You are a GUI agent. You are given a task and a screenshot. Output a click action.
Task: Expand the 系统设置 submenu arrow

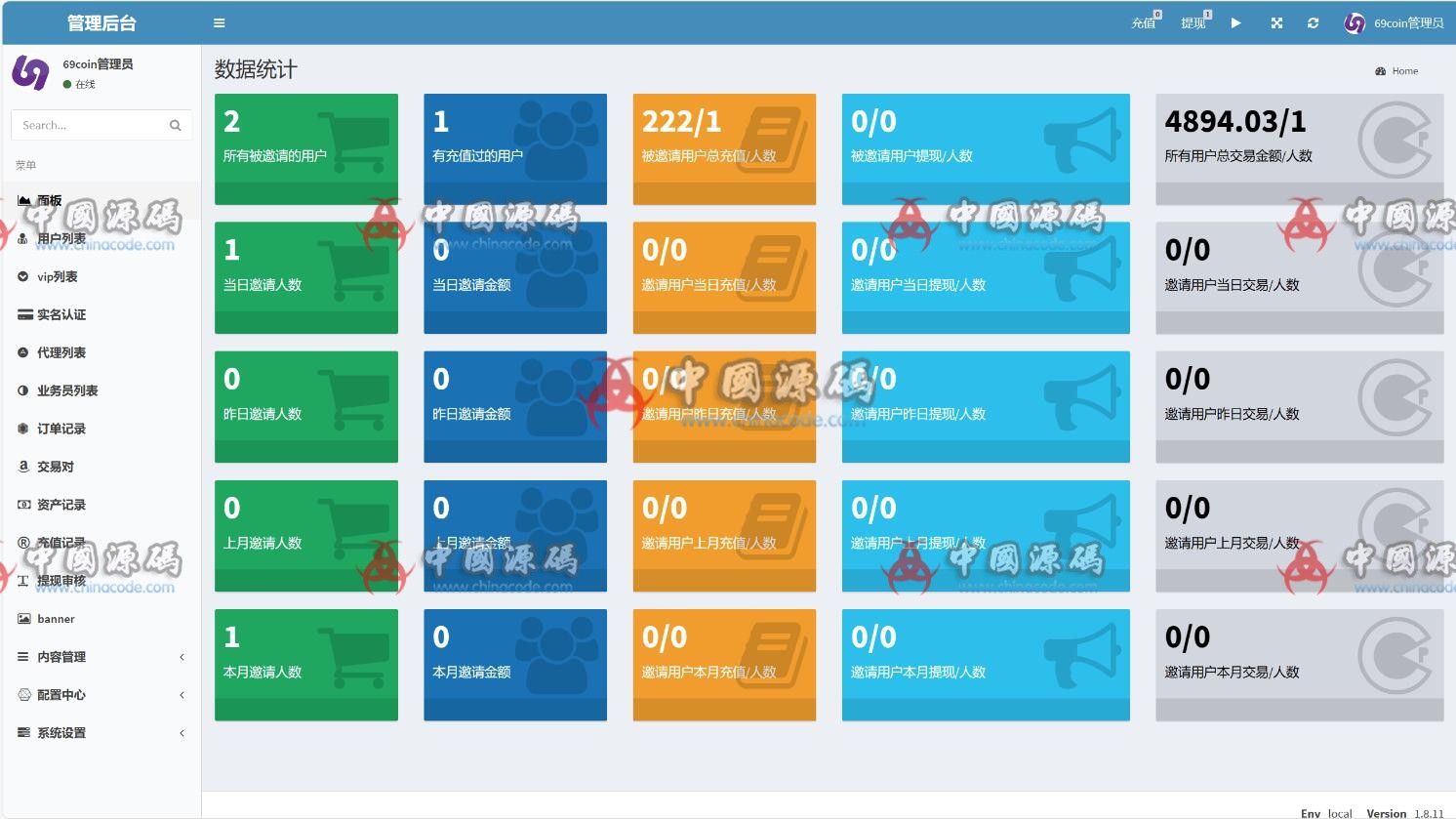pos(182,733)
